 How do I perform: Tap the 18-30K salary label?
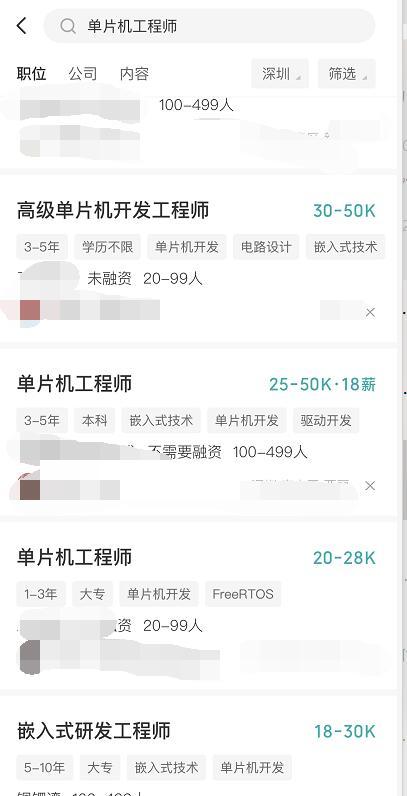345,732
